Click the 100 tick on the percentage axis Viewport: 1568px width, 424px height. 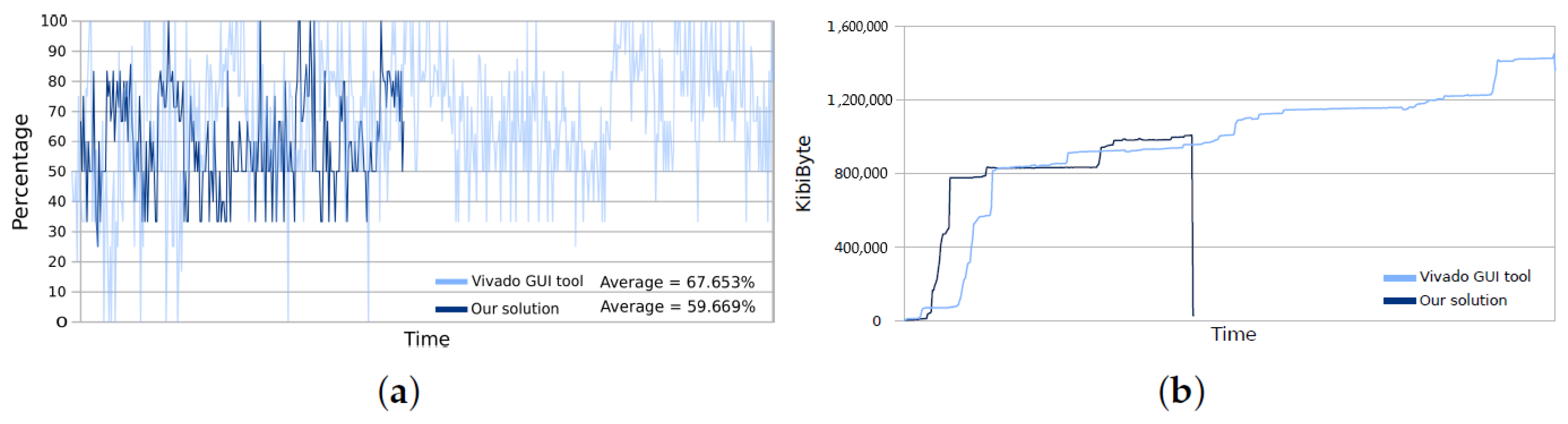tap(54, 21)
